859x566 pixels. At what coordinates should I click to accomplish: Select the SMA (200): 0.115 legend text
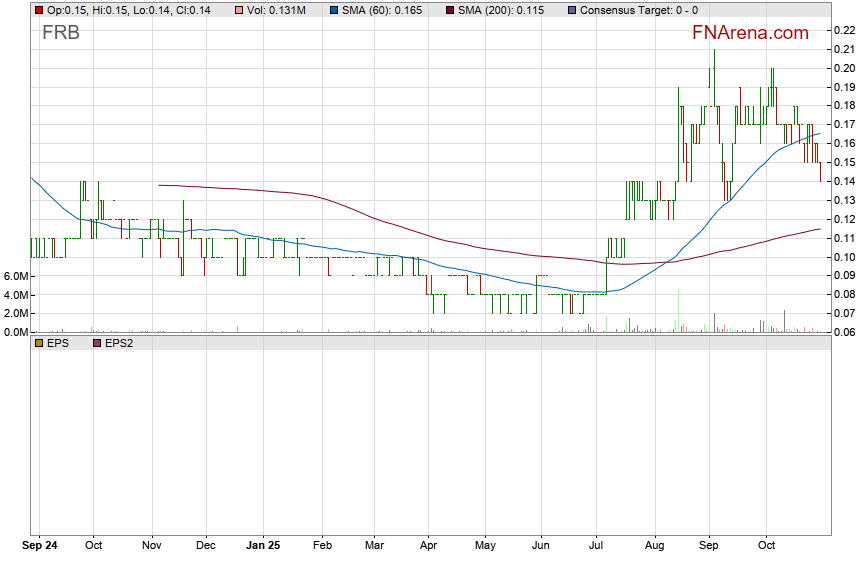501,10
